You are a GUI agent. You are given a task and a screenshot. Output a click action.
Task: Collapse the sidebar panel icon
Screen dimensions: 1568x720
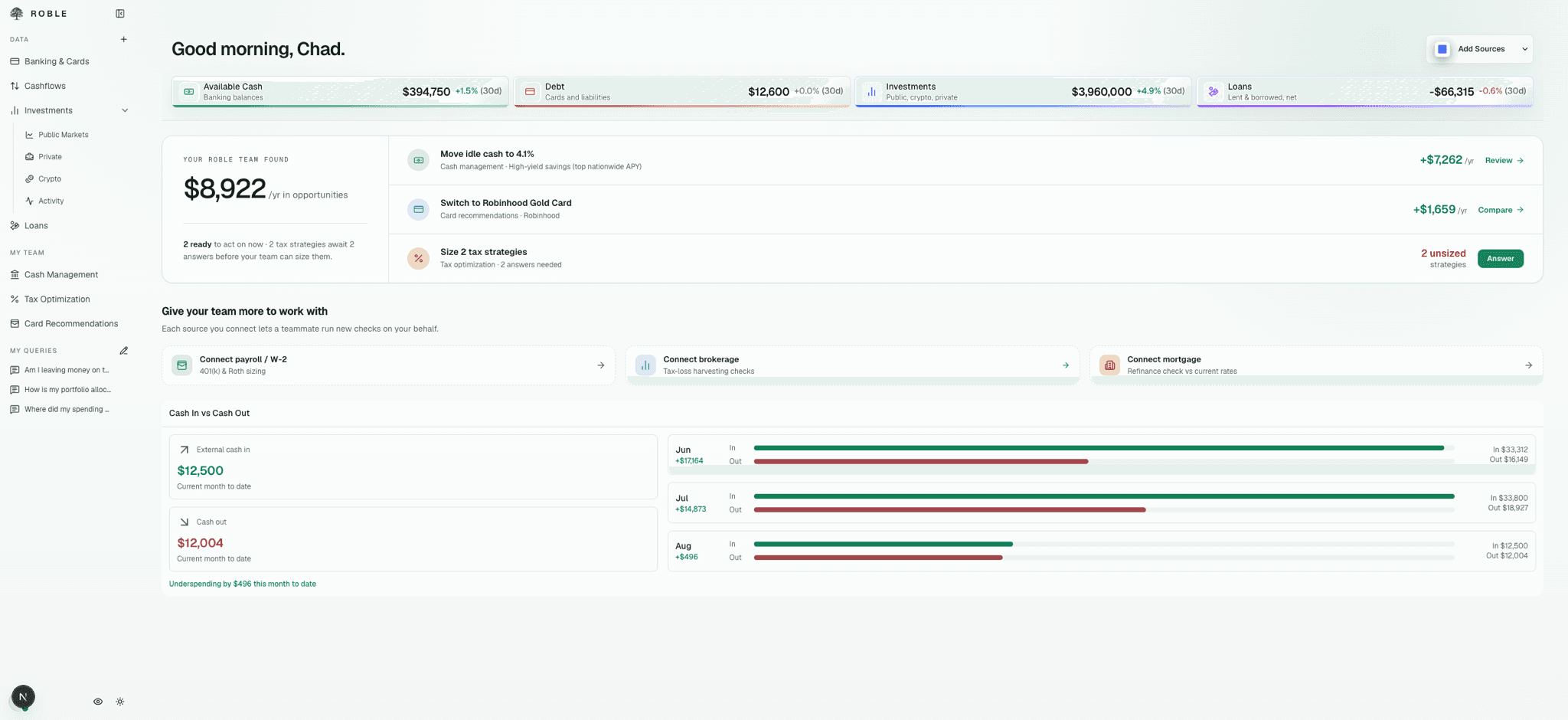tap(120, 14)
